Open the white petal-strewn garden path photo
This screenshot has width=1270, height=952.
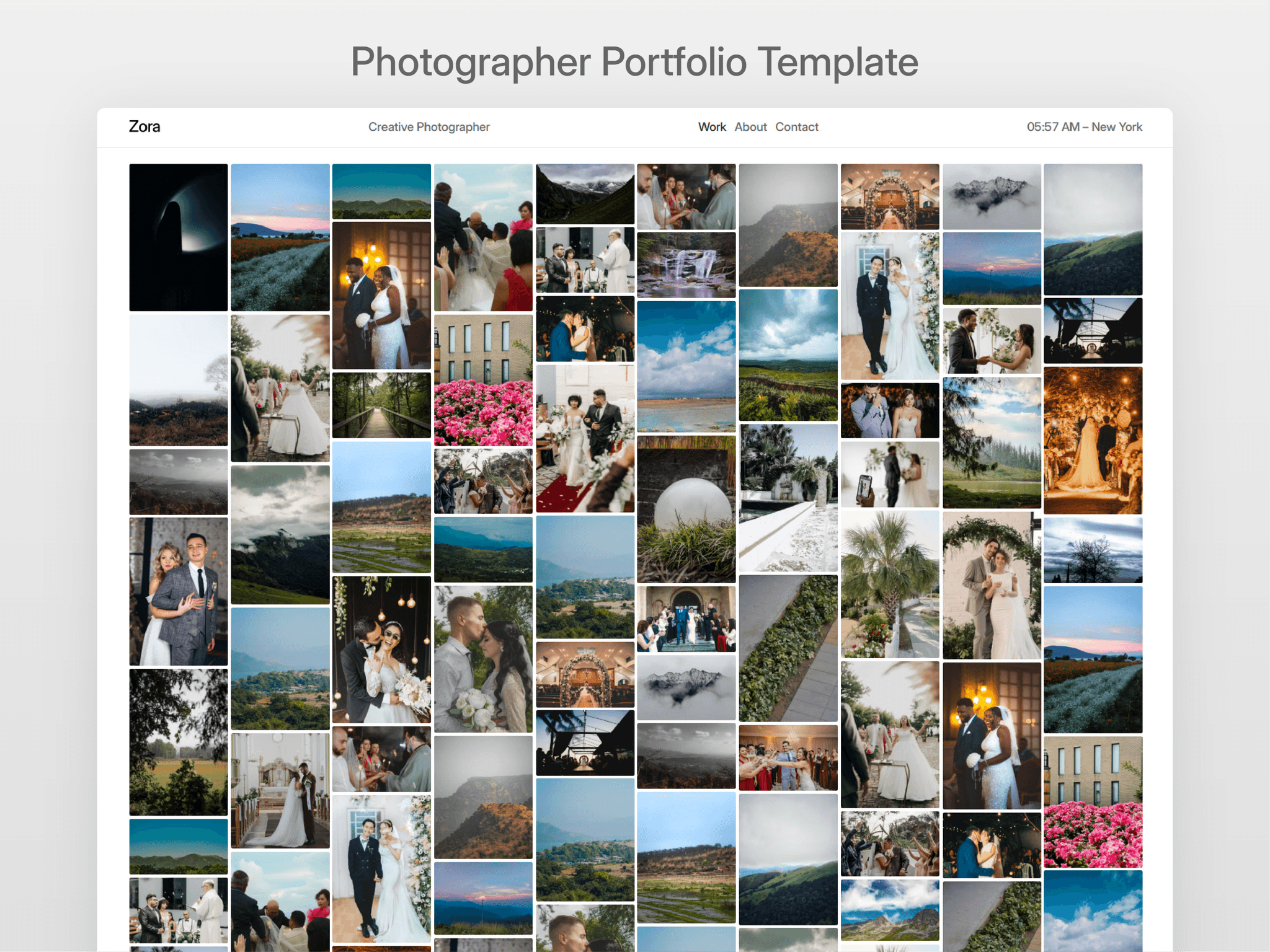coord(788,498)
